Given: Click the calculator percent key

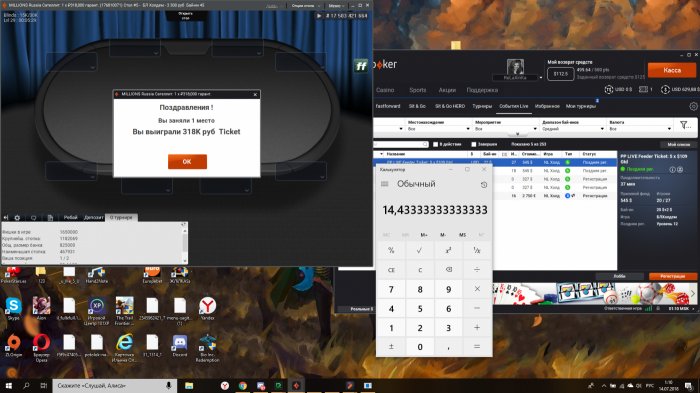Looking at the screenshot, I should [391, 251].
